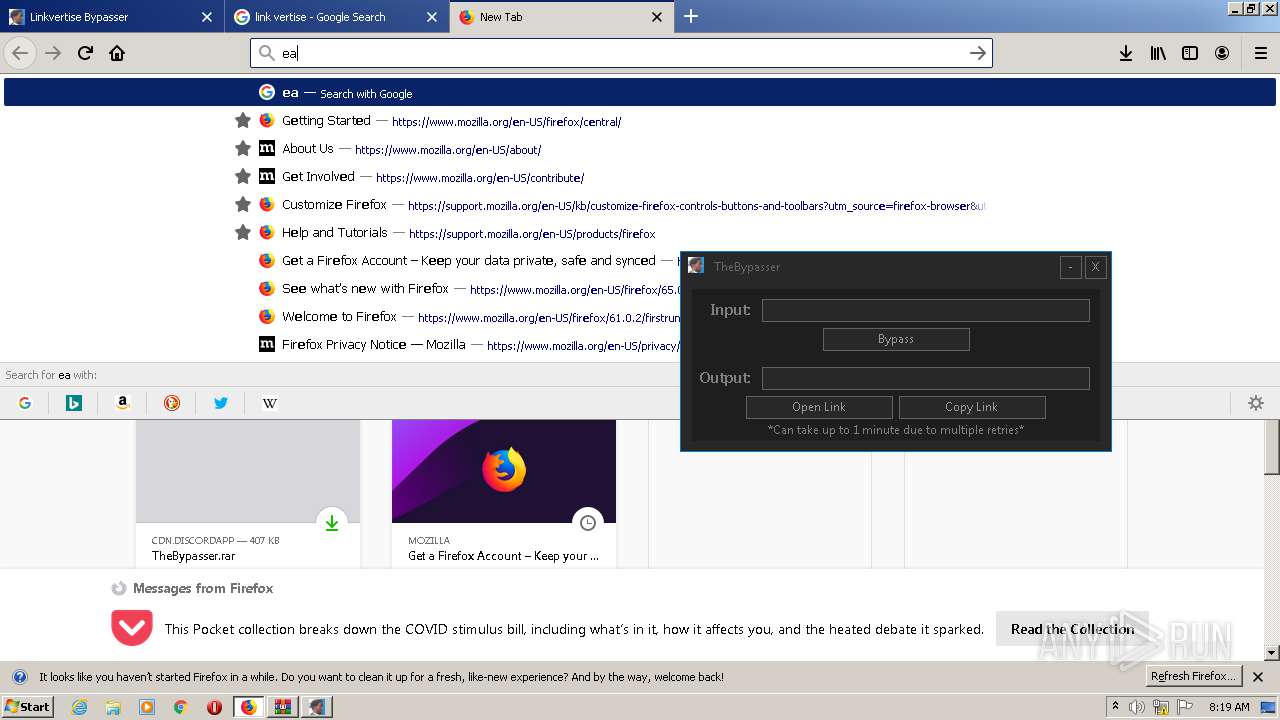
Task: Open the Getting Started bookmark suggestion
Action: (640, 121)
